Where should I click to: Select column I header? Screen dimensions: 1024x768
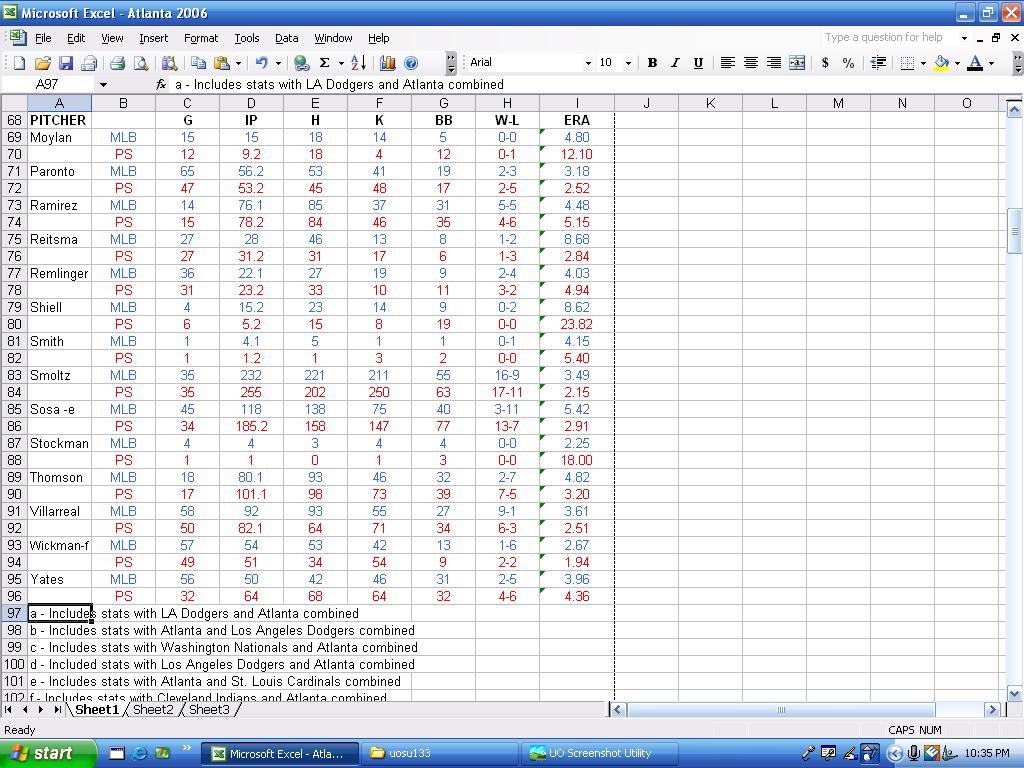point(577,103)
